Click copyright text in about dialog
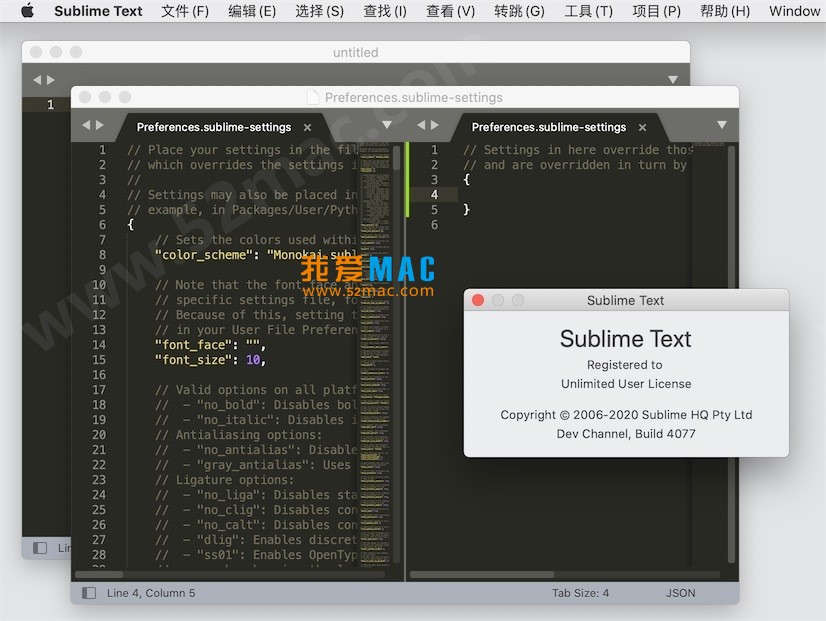 pyautogui.click(x=626, y=415)
